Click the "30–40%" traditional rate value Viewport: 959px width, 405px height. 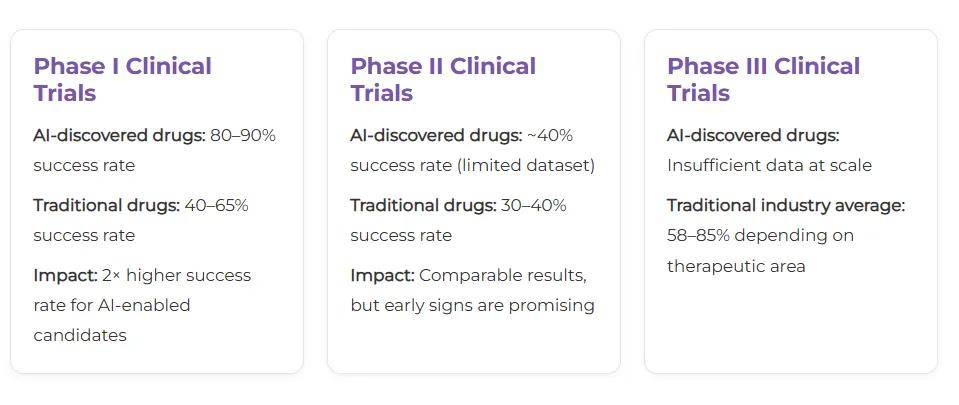534,205
